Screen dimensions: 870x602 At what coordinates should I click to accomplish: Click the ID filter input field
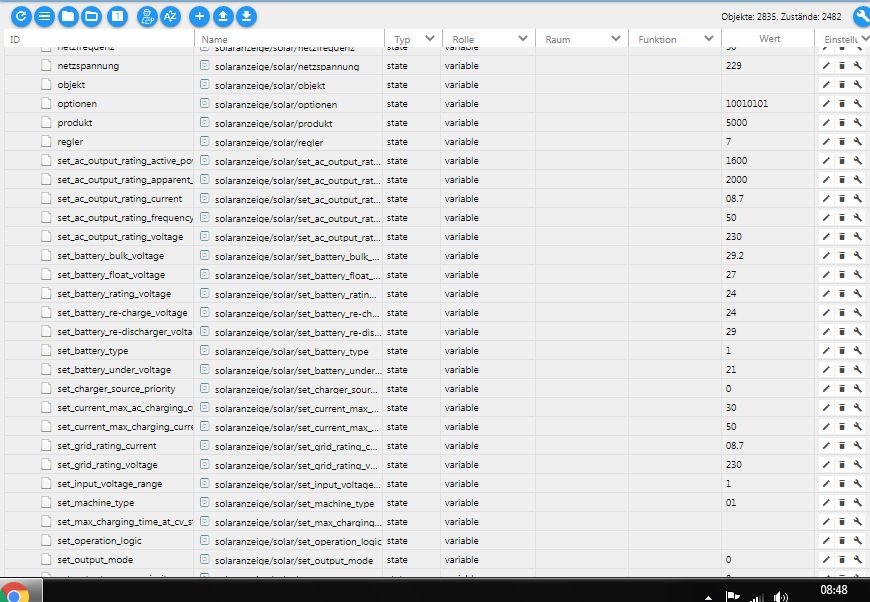(100, 39)
